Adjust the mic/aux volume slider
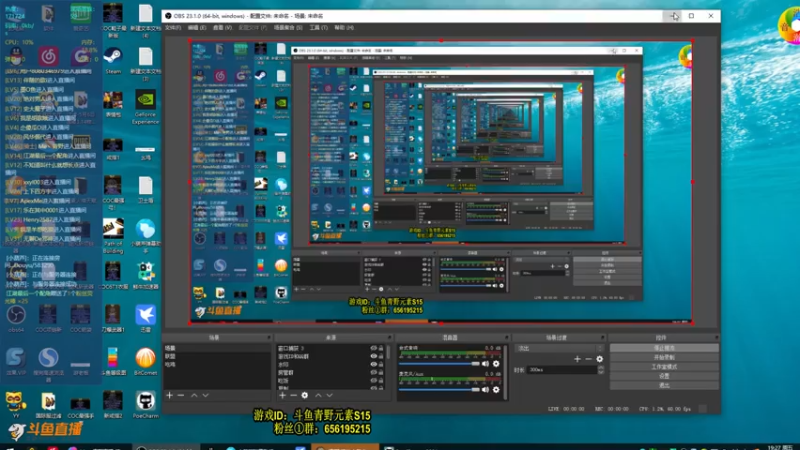The height and width of the screenshot is (450, 800). [x=439, y=390]
